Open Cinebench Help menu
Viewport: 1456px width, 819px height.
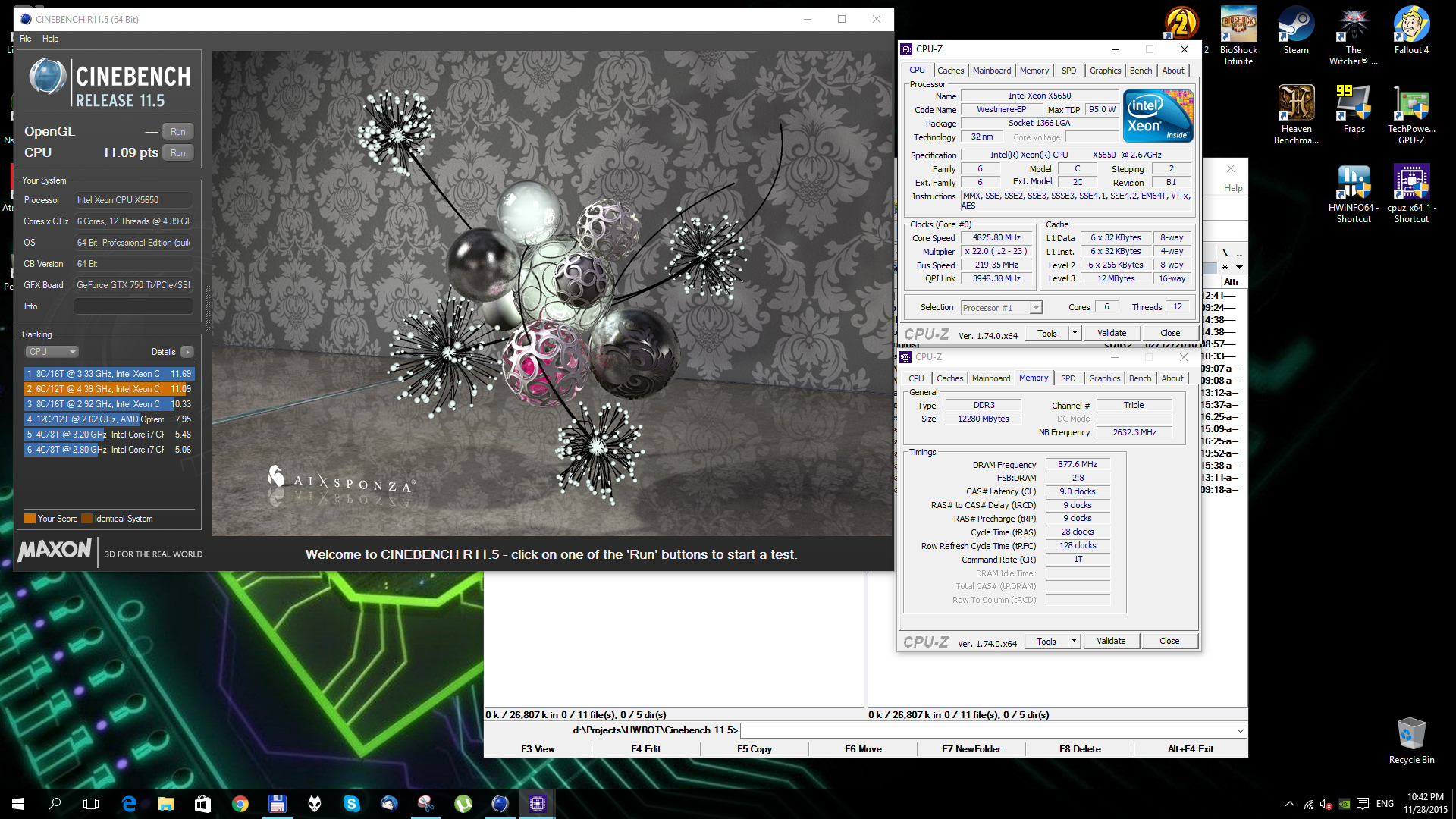(x=50, y=39)
